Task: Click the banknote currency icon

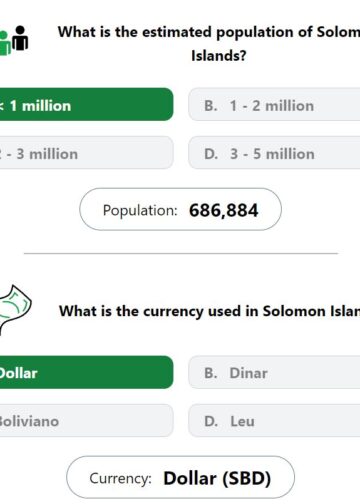Action: [15, 309]
